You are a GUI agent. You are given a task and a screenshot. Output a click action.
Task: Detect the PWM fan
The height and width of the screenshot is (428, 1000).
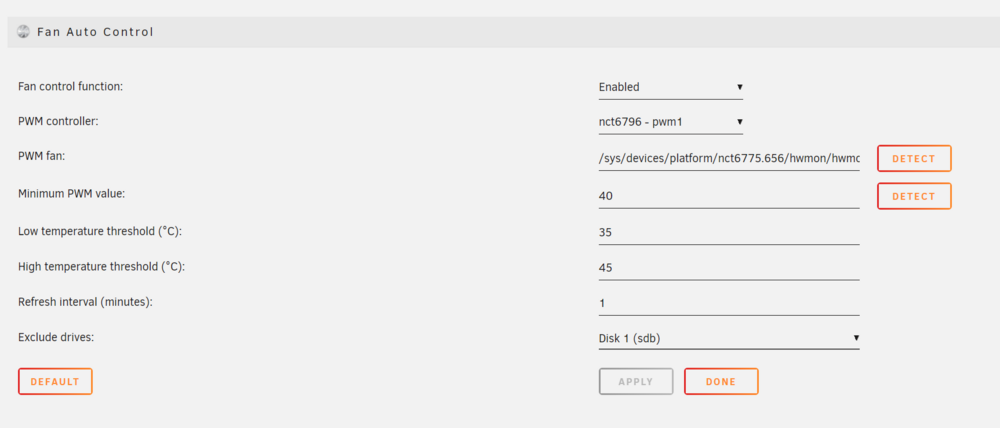click(914, 159)
